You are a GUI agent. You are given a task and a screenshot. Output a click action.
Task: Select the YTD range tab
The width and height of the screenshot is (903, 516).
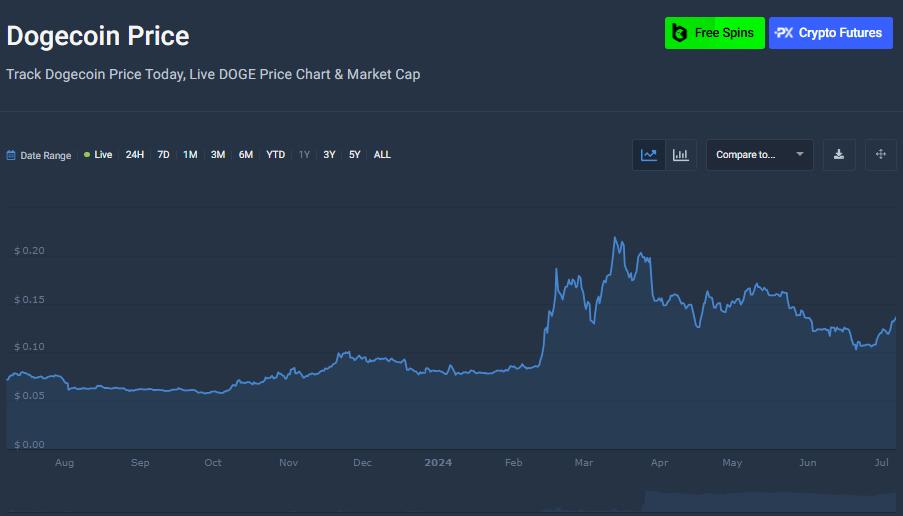[276, 155]
